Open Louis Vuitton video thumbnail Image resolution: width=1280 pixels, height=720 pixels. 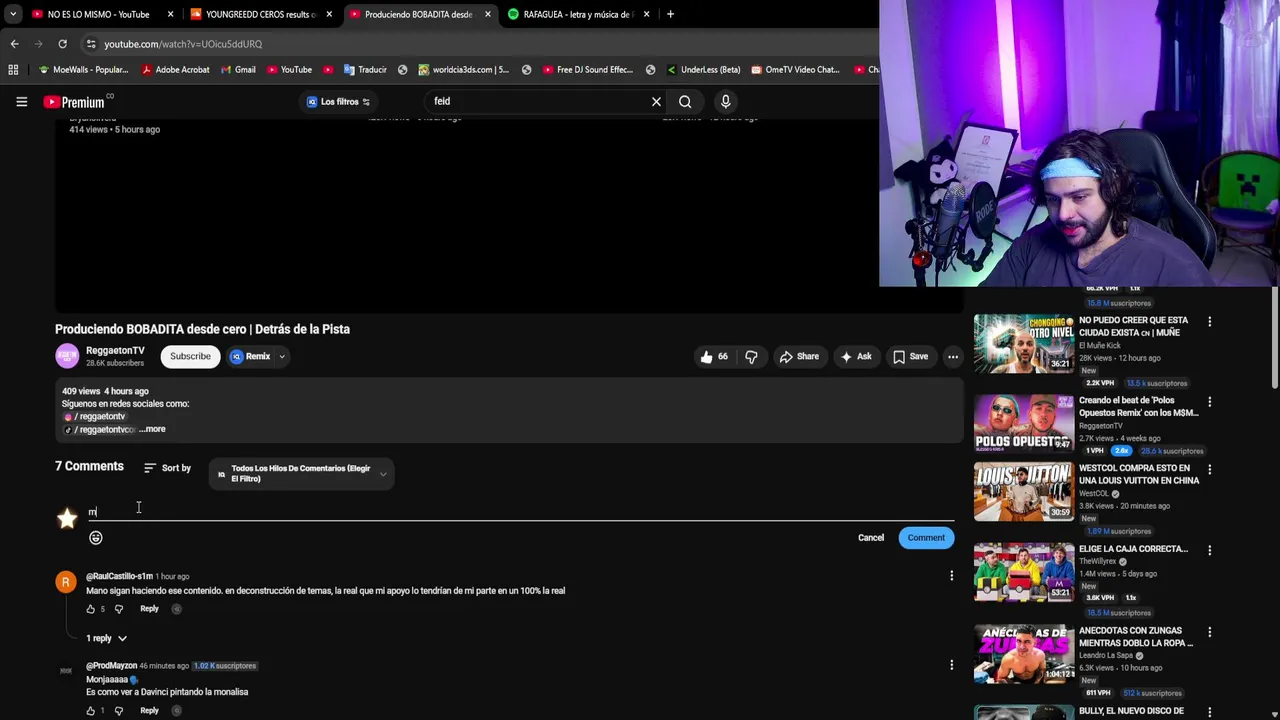(x=1024, y=491)
